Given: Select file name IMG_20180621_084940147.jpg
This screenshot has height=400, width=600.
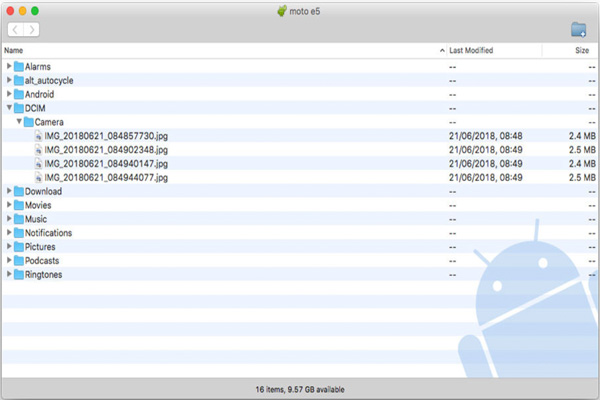Looking at the screenshot, I should click(x=106, y=163).
